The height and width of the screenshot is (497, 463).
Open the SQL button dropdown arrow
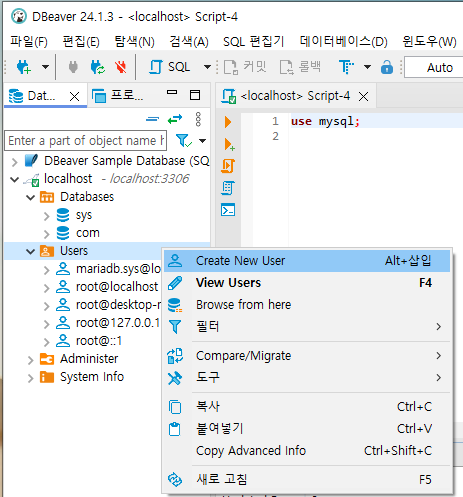tap(207, 67)
